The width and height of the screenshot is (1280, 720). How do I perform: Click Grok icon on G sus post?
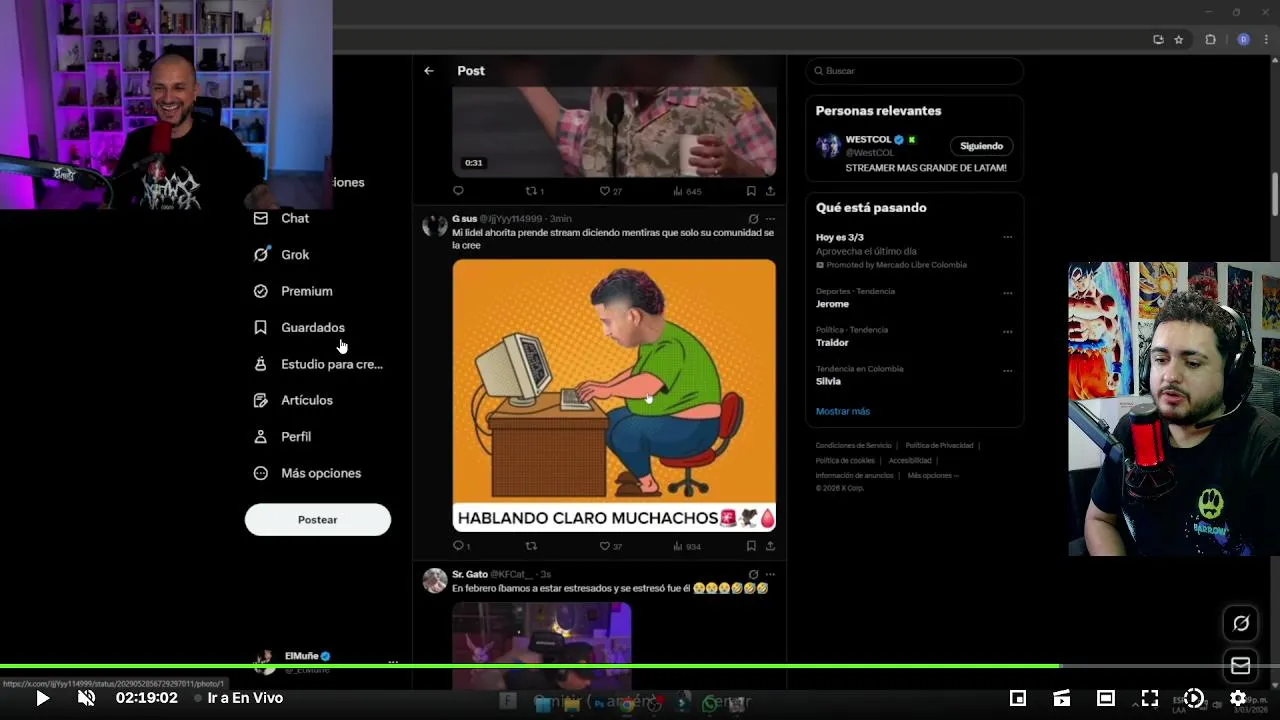point(753,219)
